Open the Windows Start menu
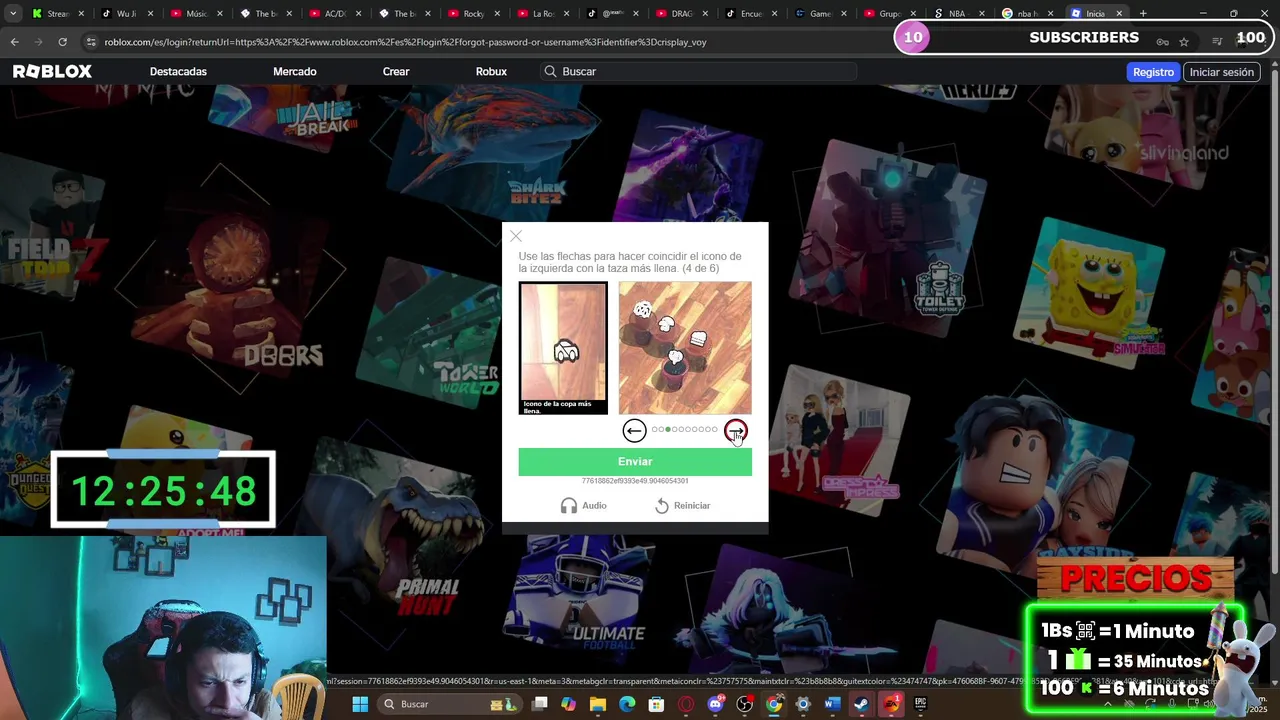 coord(360,704)
